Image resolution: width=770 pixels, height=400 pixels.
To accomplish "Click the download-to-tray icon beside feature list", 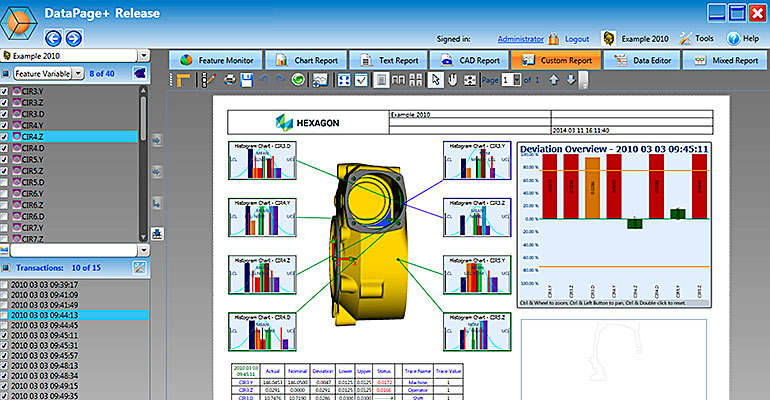I will tap(157, 234).
